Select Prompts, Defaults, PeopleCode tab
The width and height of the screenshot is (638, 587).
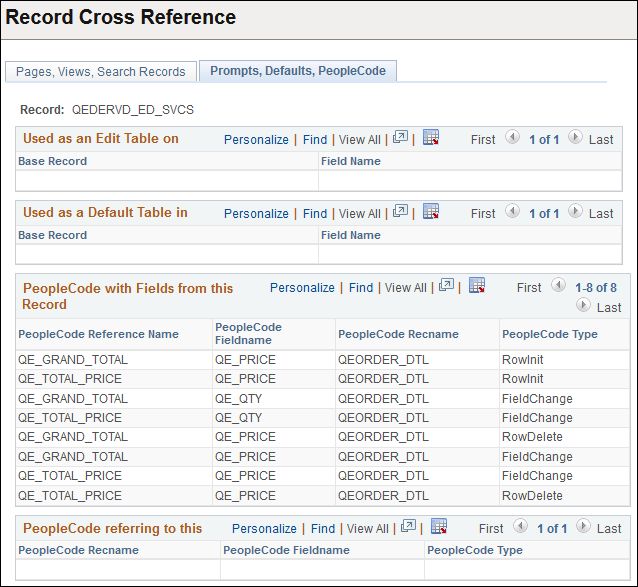(x=298, y=71)
